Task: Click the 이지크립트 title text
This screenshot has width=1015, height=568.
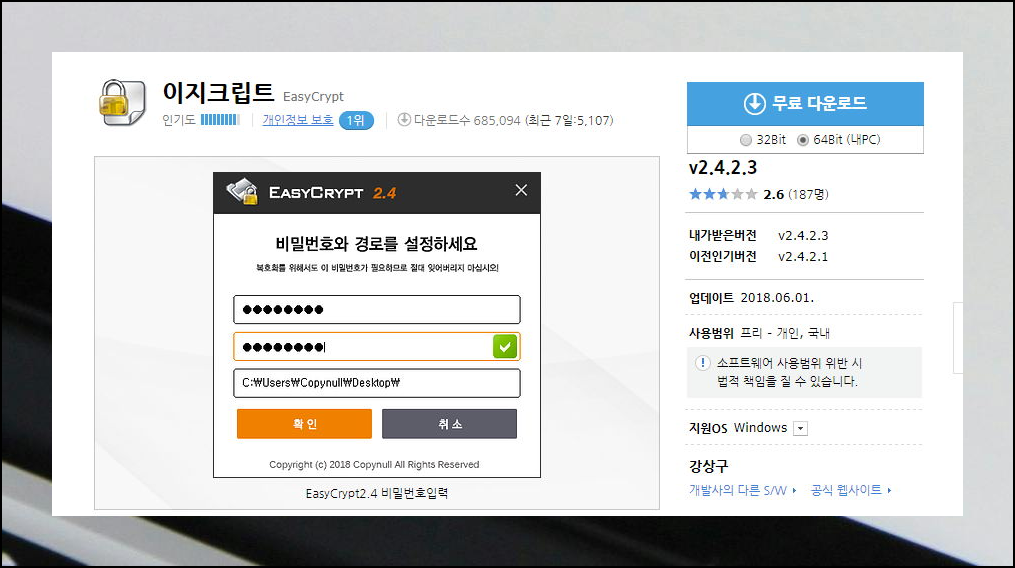Action: coord(218,93)
